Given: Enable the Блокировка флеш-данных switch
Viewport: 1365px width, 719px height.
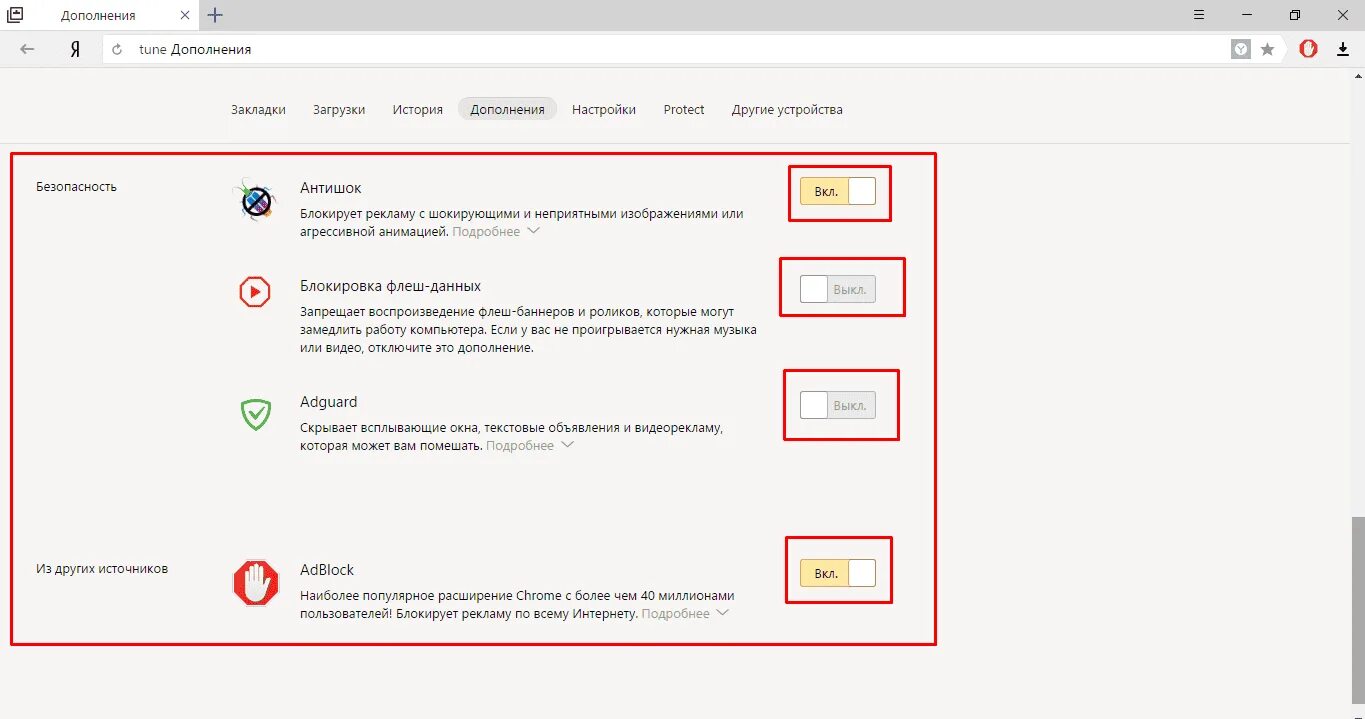Looking at the screenshot, I should coord(838,290).
